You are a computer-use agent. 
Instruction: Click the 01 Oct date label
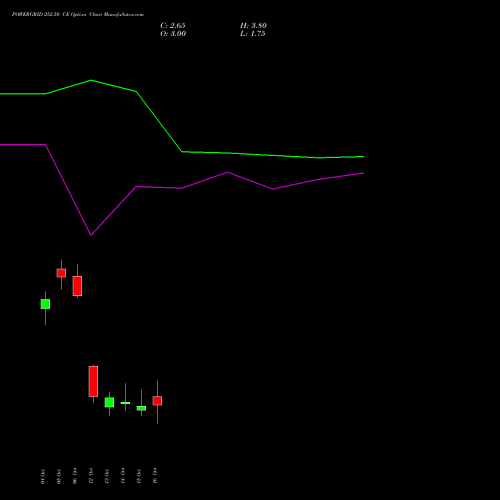(x=43, y=476)
